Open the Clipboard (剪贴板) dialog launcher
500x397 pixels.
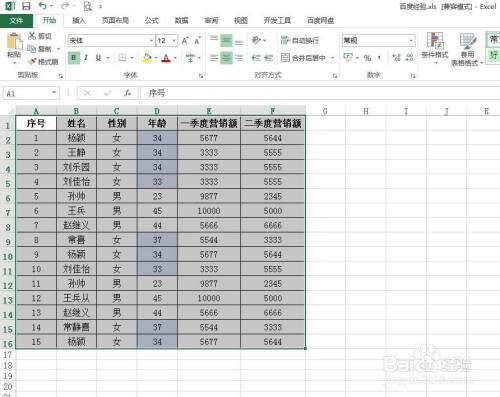tap(60, 76)
